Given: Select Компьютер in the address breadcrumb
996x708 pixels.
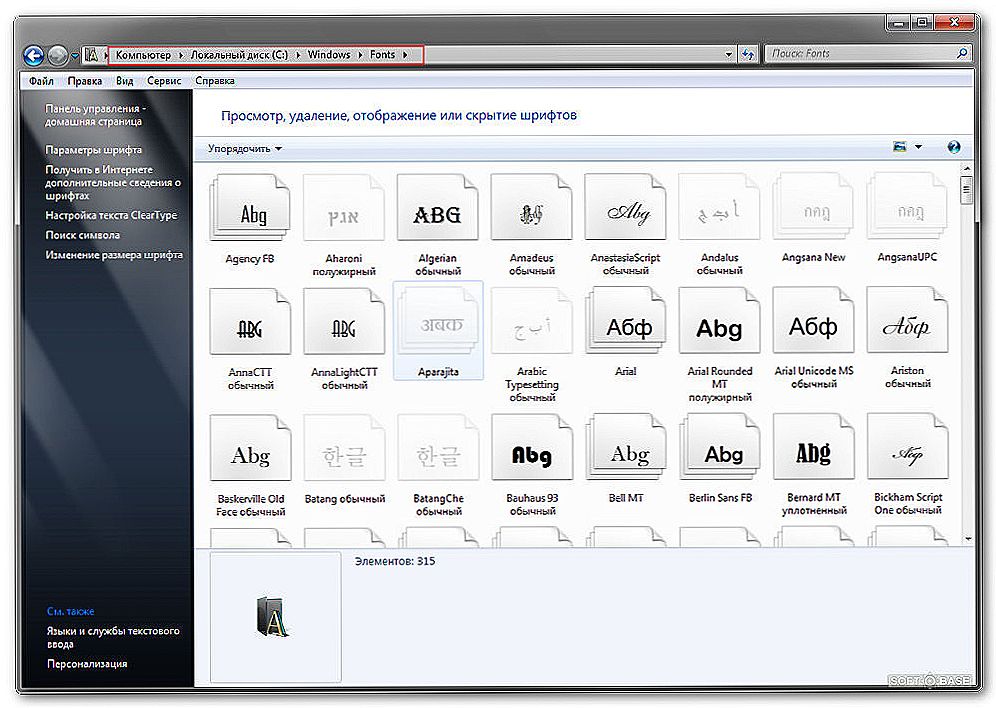Looking at the screenshot, I should pos(143,55).
